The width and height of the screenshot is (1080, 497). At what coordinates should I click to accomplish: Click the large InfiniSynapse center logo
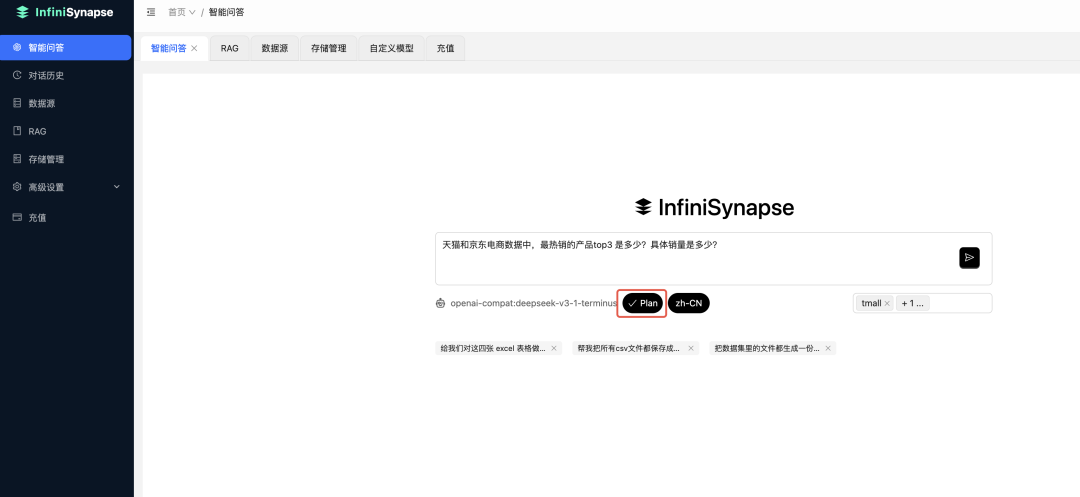click(714, 207)
